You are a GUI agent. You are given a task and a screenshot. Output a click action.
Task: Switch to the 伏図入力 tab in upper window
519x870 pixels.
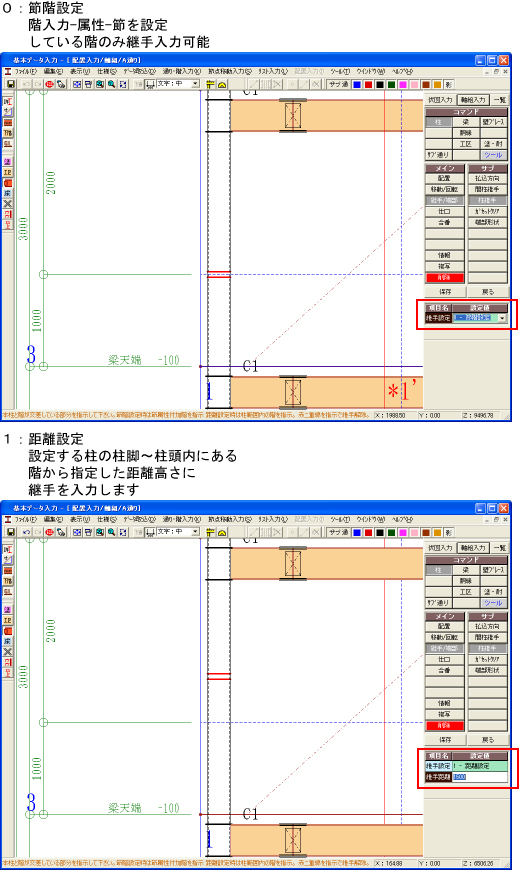[440, 100]
